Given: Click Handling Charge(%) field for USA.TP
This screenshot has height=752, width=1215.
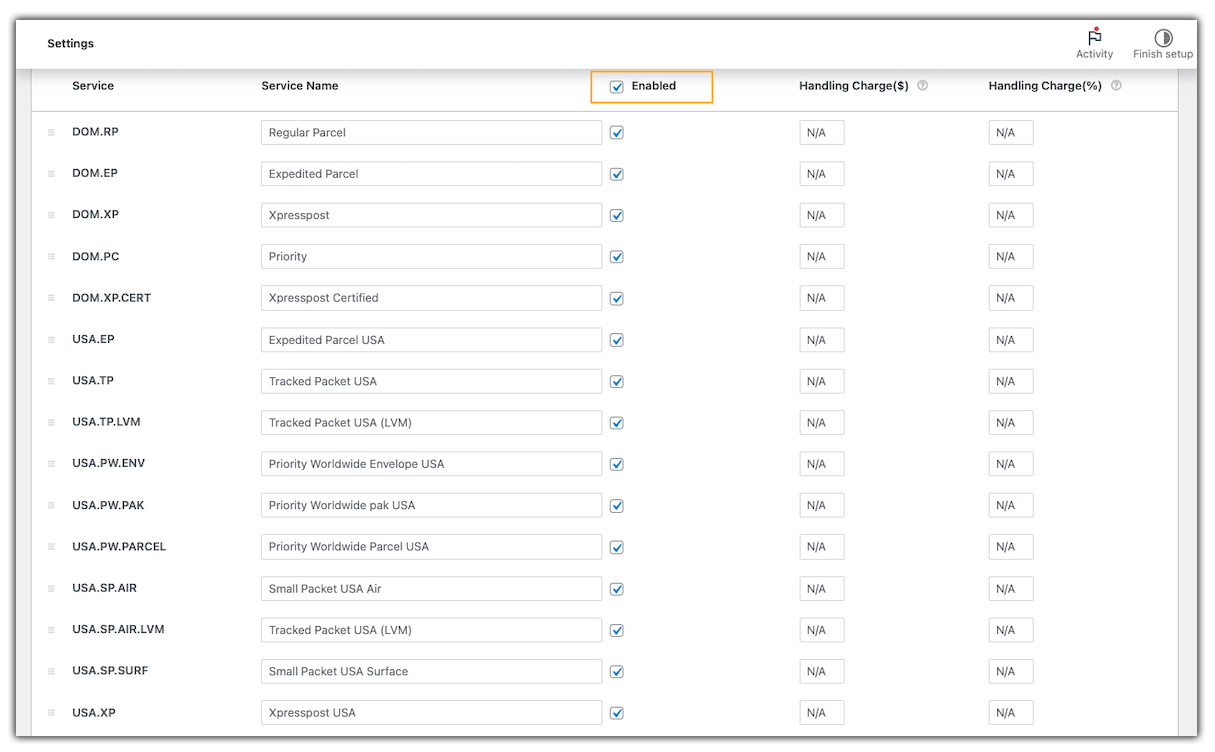Looking at the screenshot, I should coord(1011,381).
